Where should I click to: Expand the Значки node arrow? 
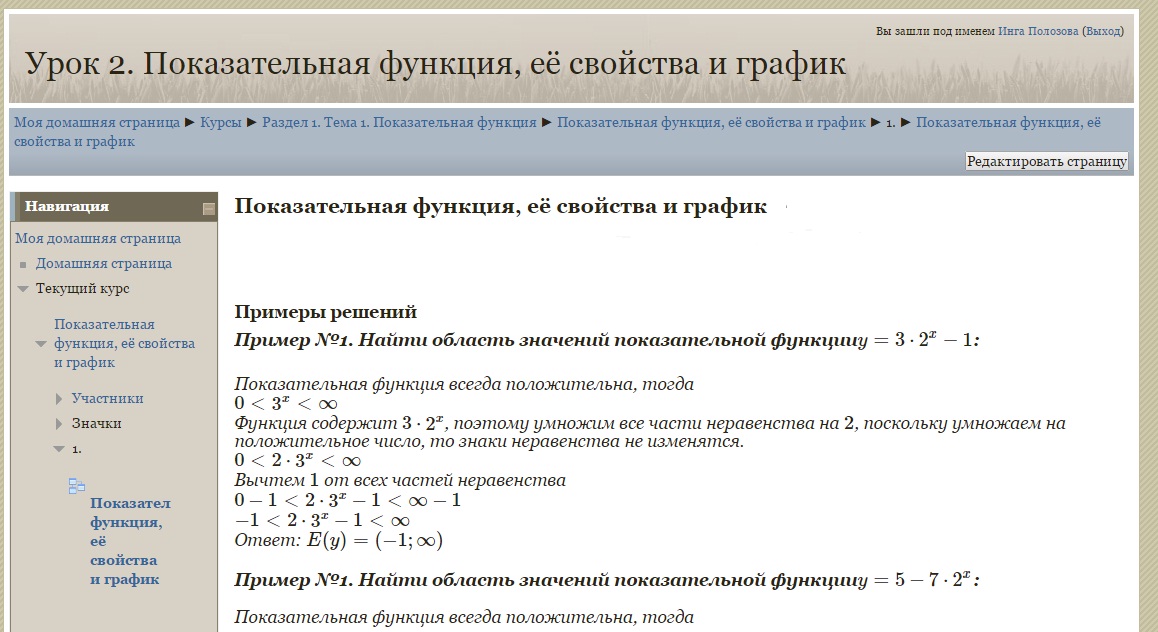[59, 424]
